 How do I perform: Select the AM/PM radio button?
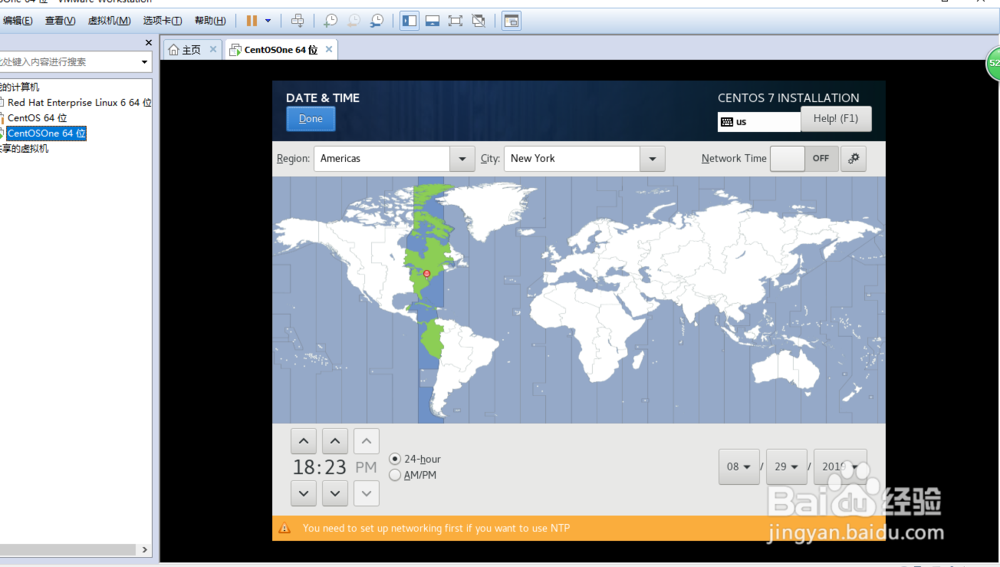(x=395, y=475)
